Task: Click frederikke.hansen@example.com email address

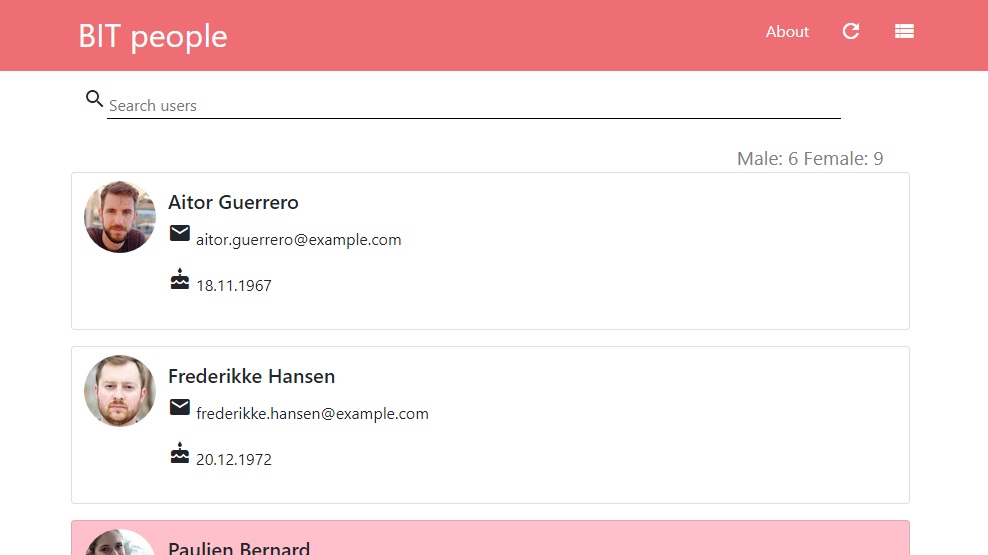Action: tap(312, 414)
